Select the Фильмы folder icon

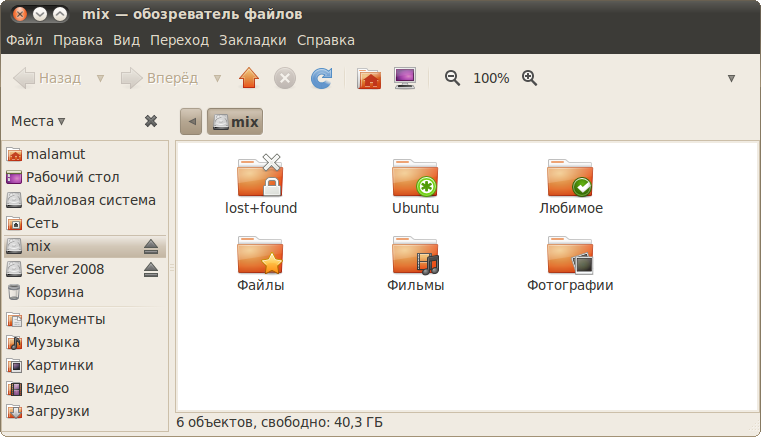point(415,255)
